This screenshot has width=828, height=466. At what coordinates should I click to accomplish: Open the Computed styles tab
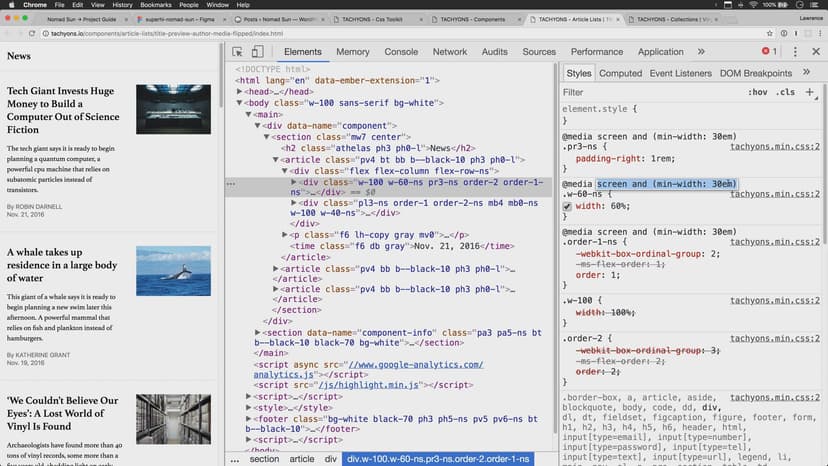[x=620, y=73]
